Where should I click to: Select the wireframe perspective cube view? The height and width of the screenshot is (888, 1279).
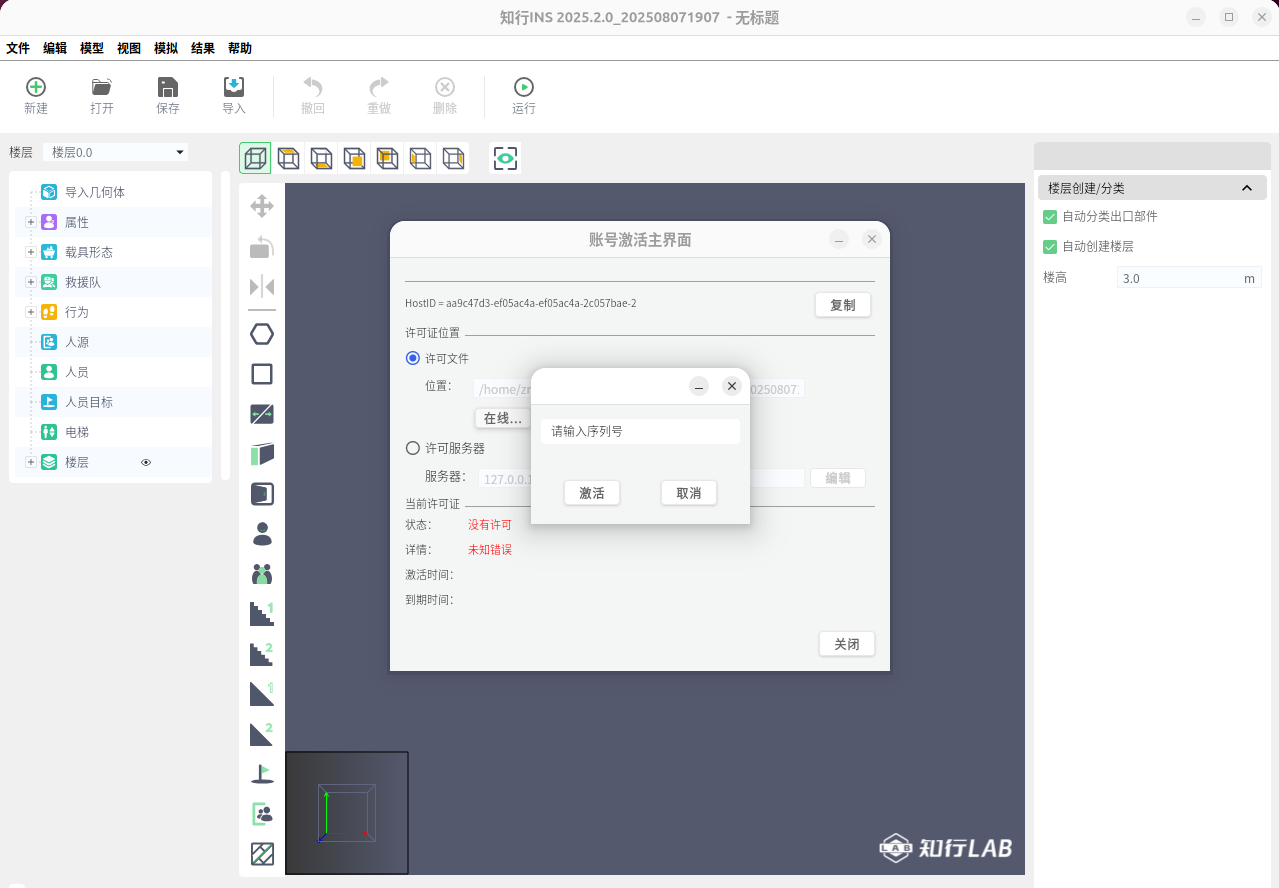(255, 158)
